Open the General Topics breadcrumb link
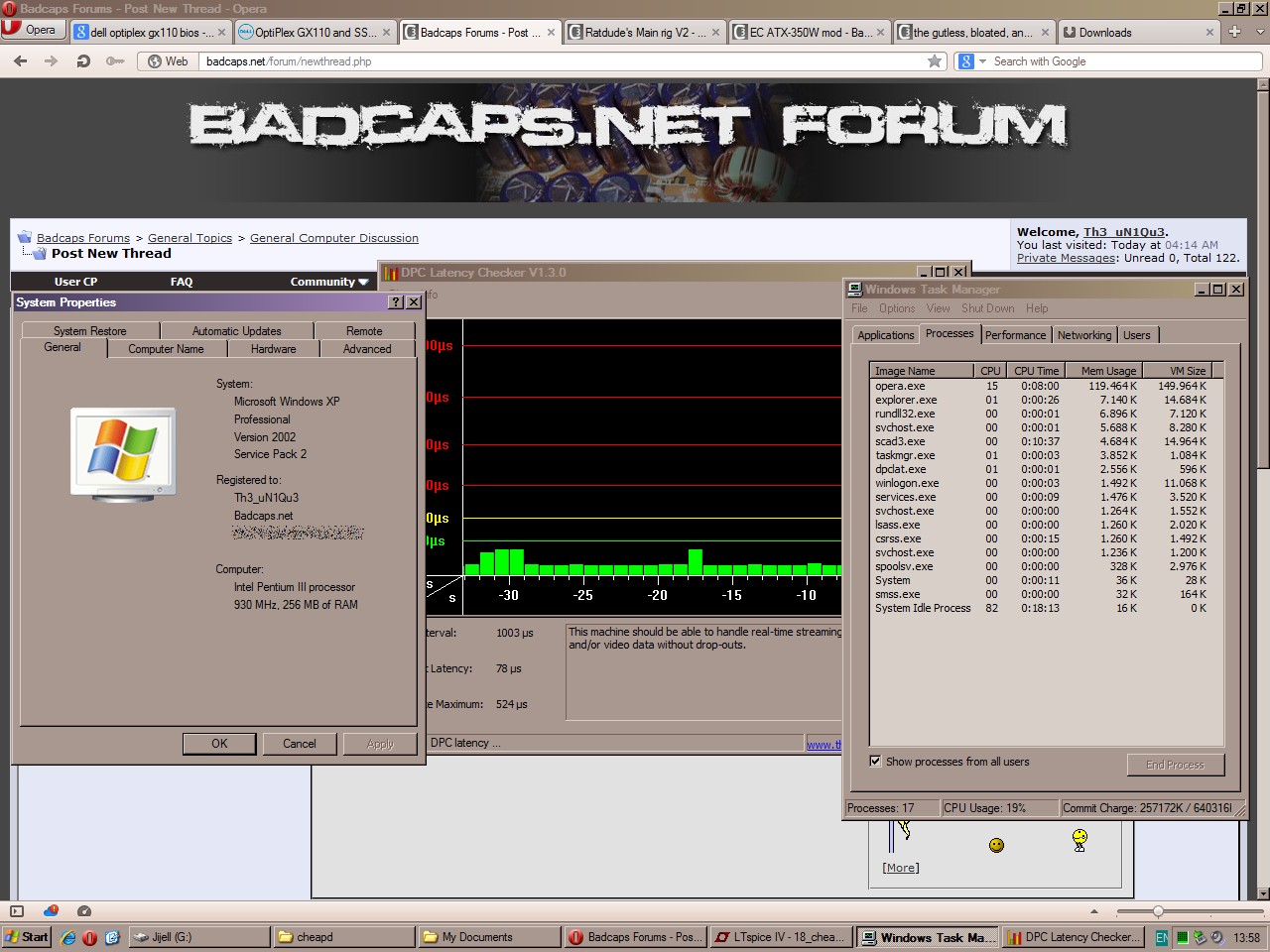Viewport: 1270px width, 952px height. click(x=190, y=238)
